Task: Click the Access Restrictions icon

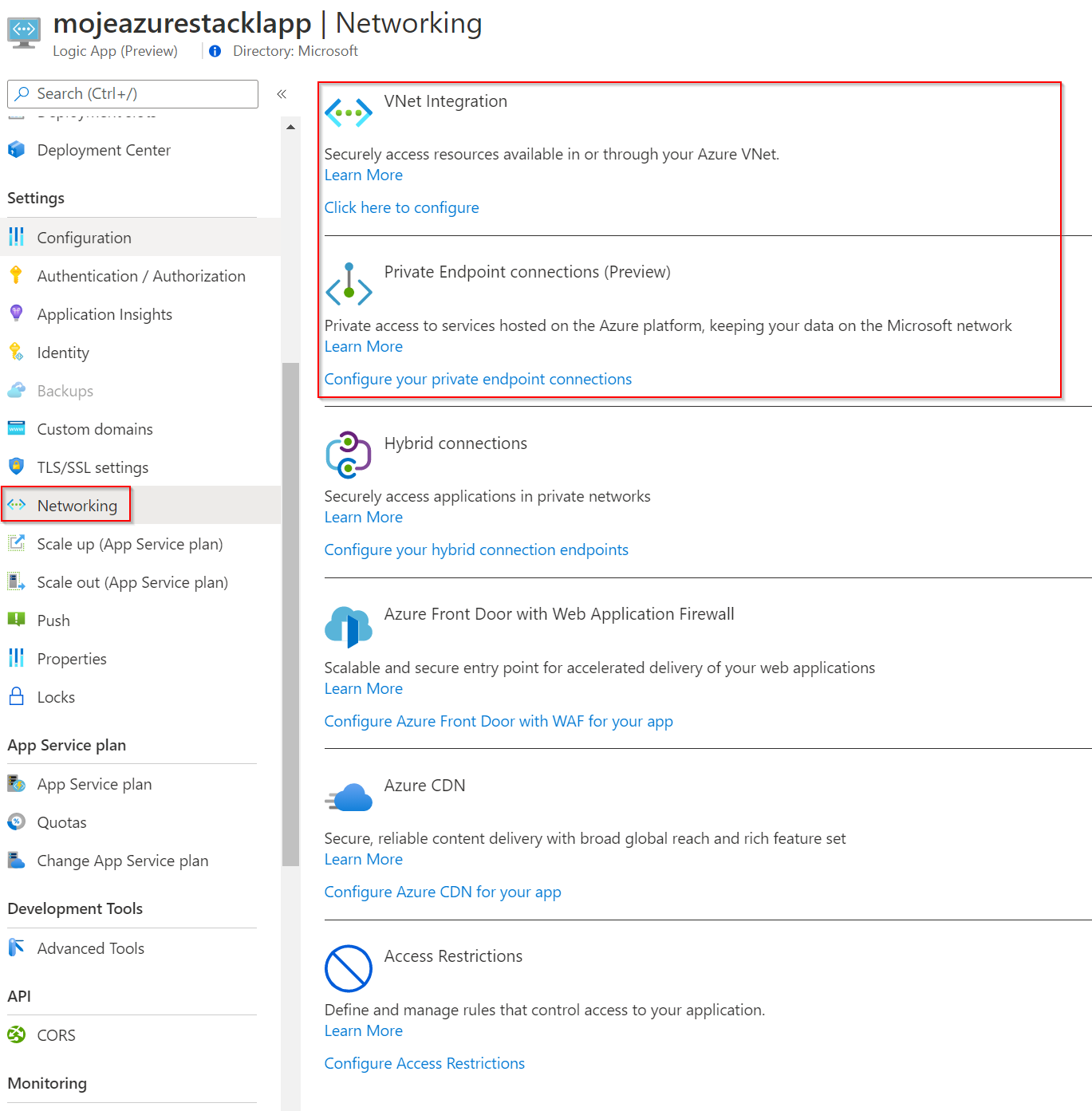Action: pyautogui.click(x=349, y=968)
